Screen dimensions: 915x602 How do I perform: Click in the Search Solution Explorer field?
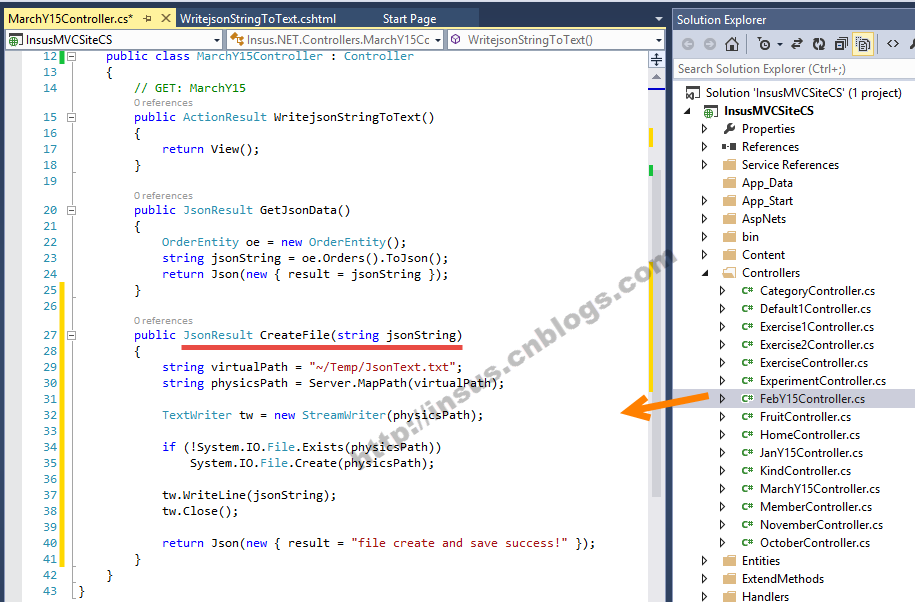pos(794,69)
